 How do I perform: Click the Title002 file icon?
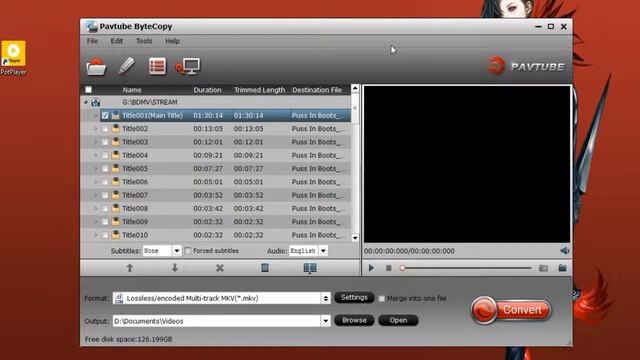pos(116,129)
